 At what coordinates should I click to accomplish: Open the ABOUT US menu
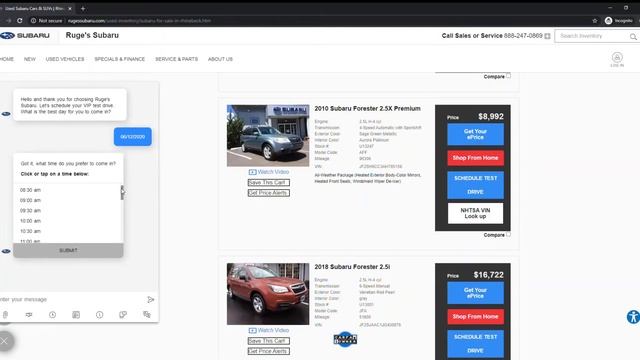tap(220, 59)
